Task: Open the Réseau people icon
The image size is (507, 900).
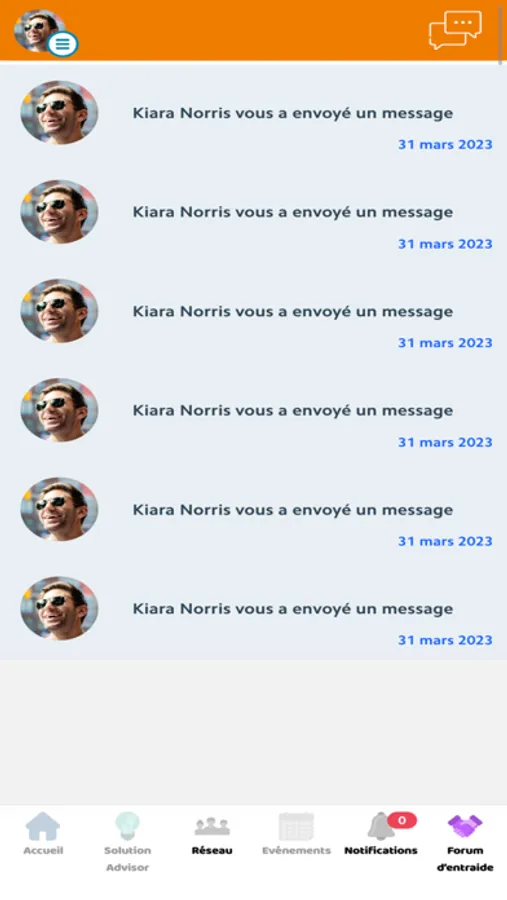Action: point(212,827)
